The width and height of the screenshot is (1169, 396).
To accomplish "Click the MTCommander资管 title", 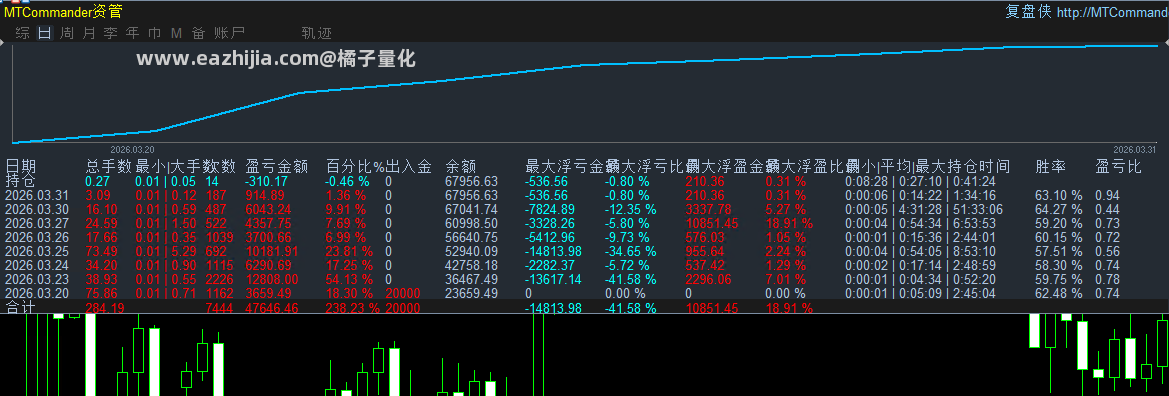I will click(63, 12).
